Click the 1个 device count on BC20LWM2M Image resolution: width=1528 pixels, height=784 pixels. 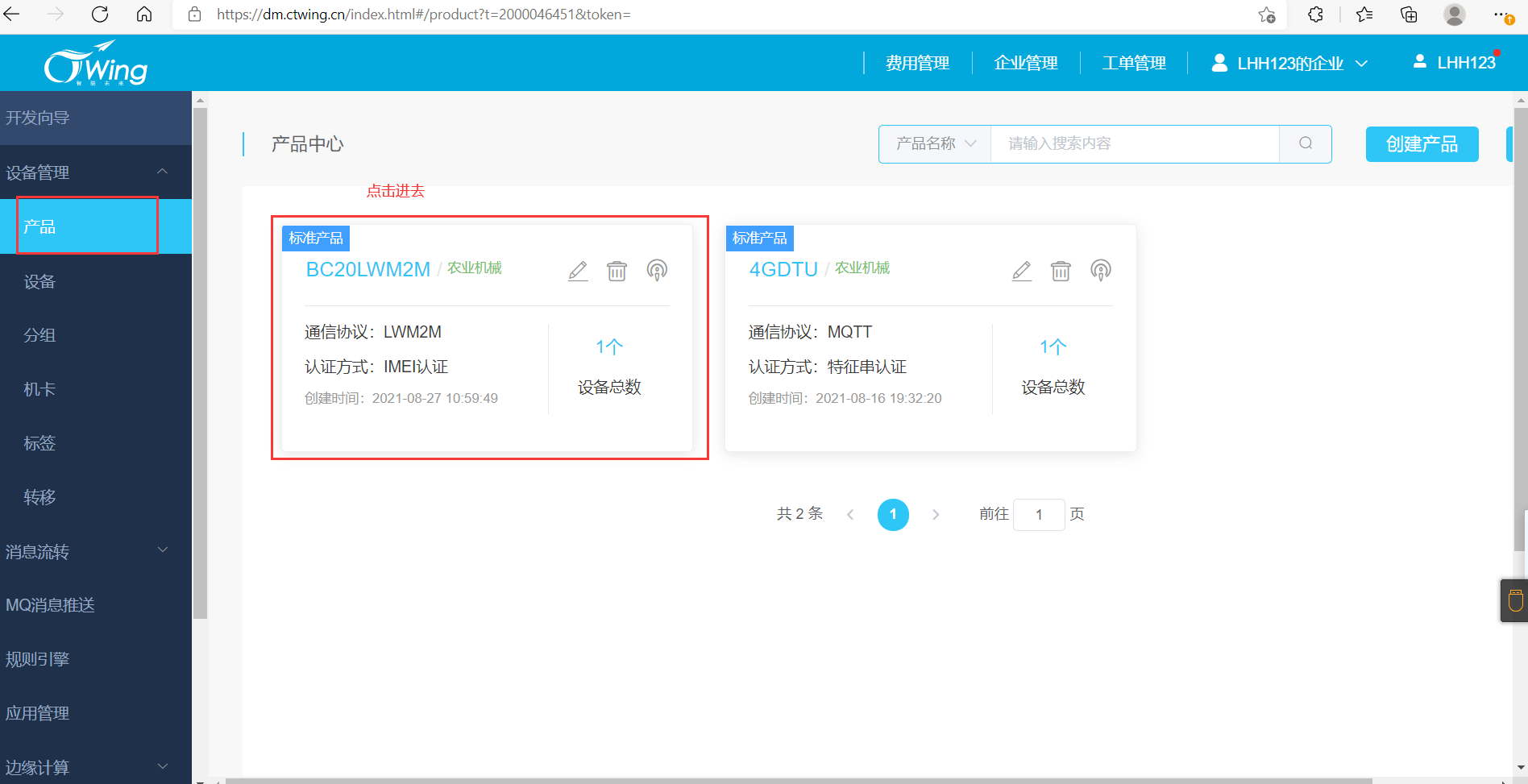click(609, 347)
